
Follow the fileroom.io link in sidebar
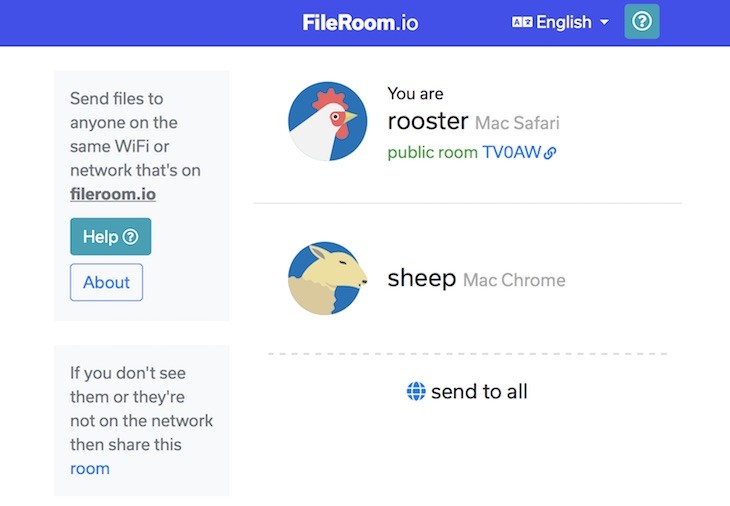113,194
